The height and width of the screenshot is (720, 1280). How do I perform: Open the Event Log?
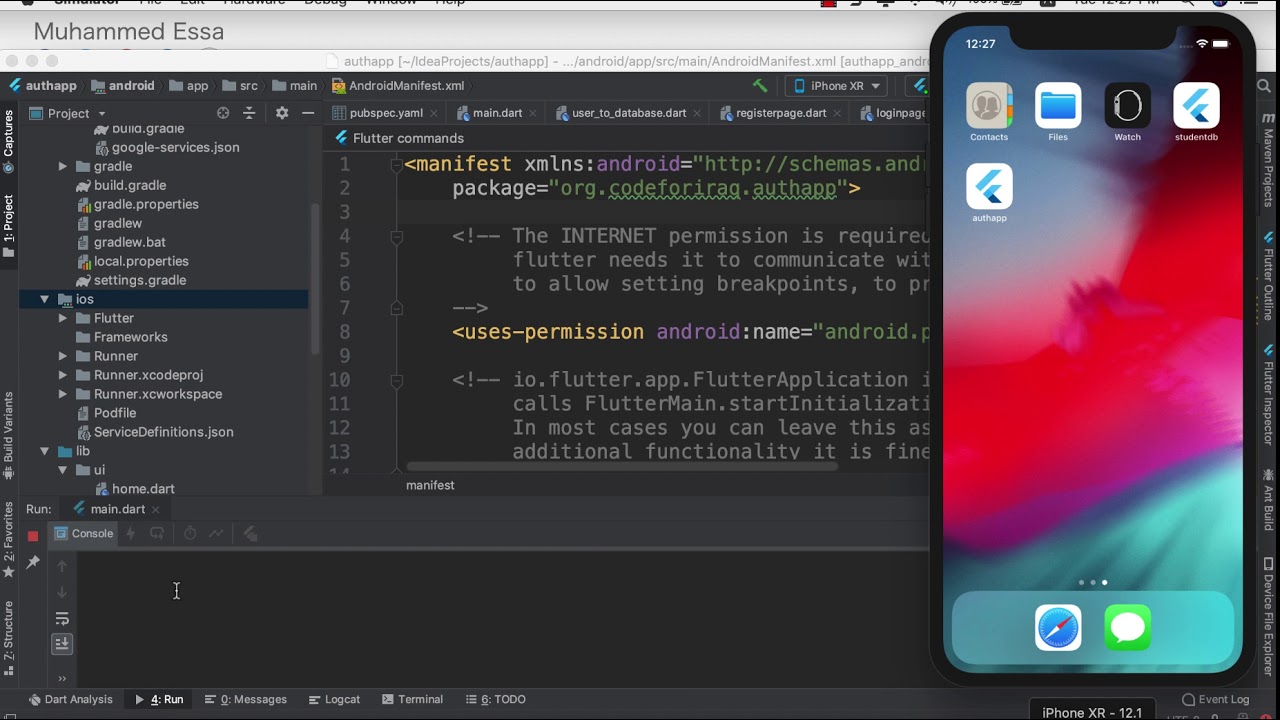pyautogui.click(x=1215, y=699)
